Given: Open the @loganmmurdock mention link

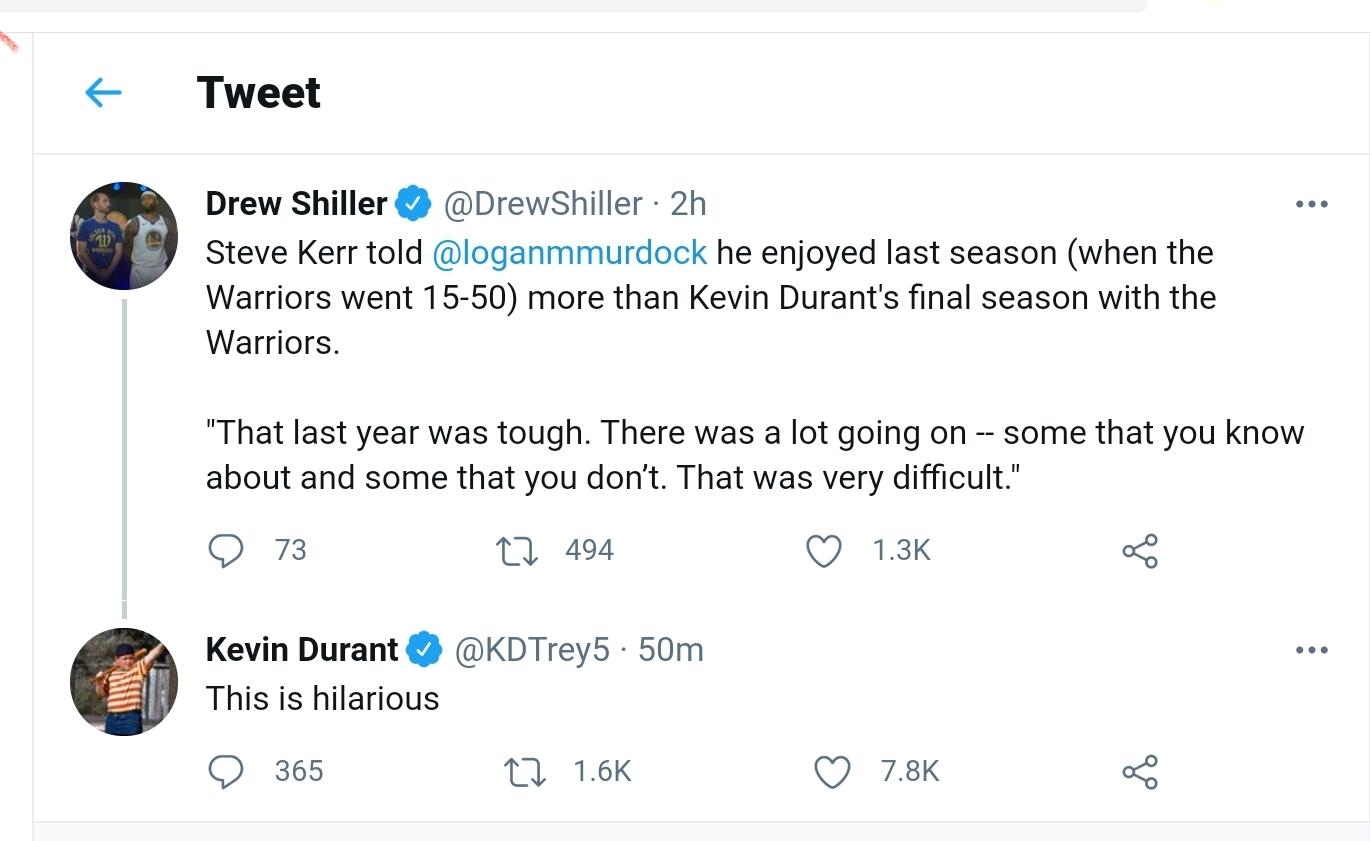Looking at the screenshot, I should coord(570,253).
